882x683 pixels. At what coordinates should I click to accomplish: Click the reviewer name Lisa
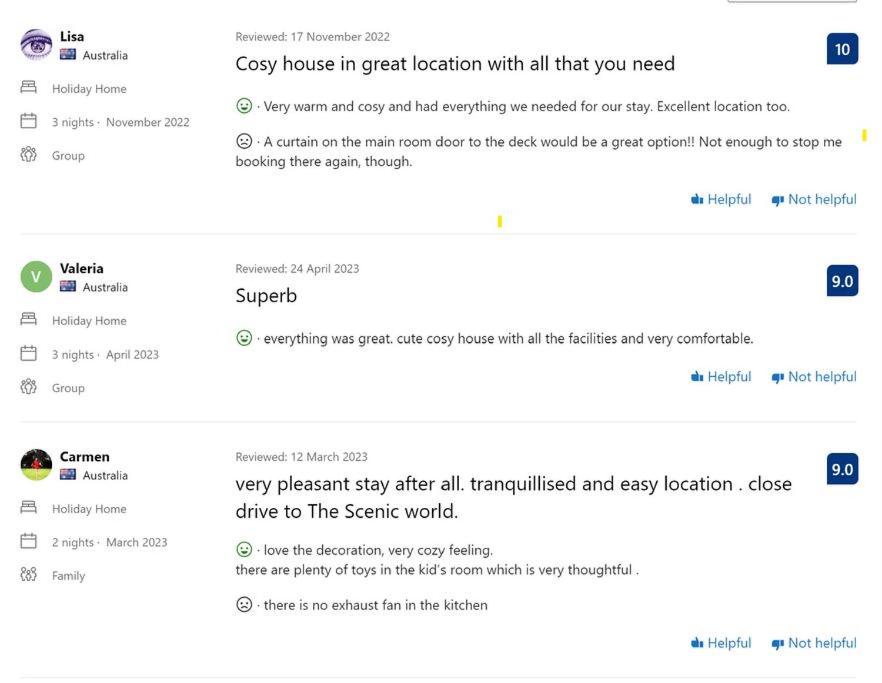pos(72,37)
